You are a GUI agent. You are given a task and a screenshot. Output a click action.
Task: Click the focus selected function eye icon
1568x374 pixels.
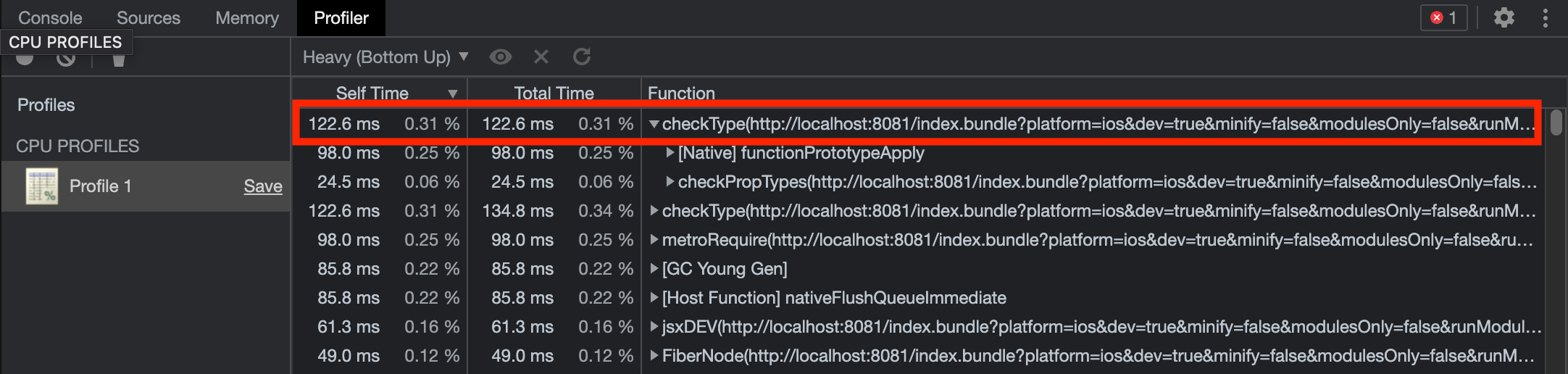(x=500, y=57)
